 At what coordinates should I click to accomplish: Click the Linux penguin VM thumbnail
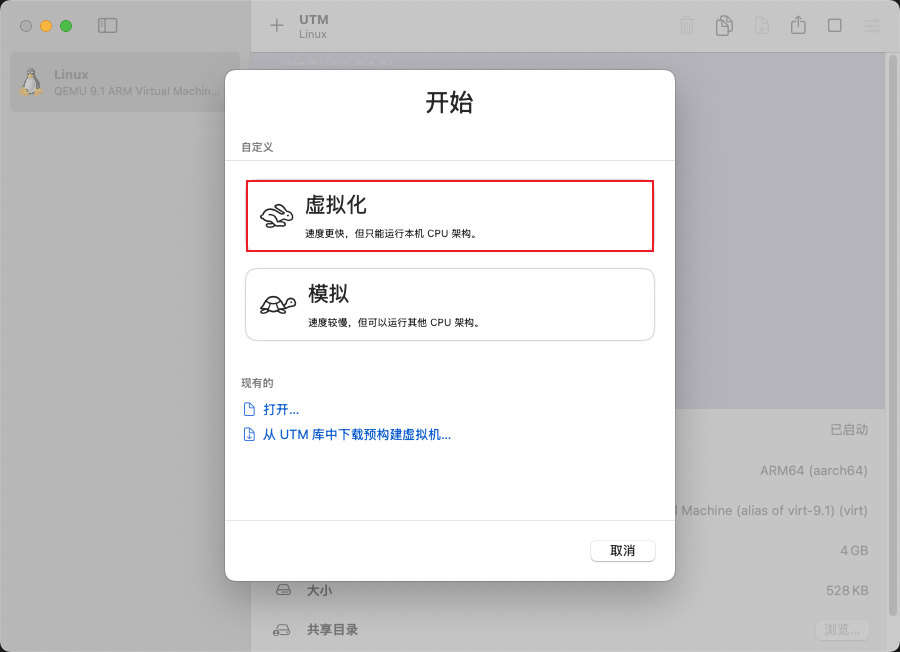[x=31, y=81]
